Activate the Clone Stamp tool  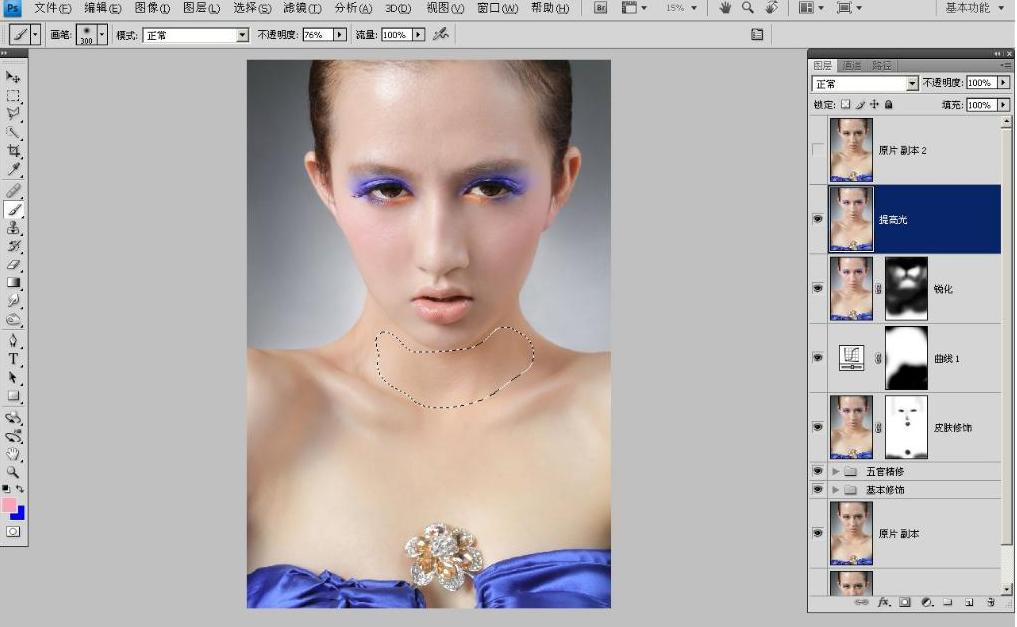point(13,228)
